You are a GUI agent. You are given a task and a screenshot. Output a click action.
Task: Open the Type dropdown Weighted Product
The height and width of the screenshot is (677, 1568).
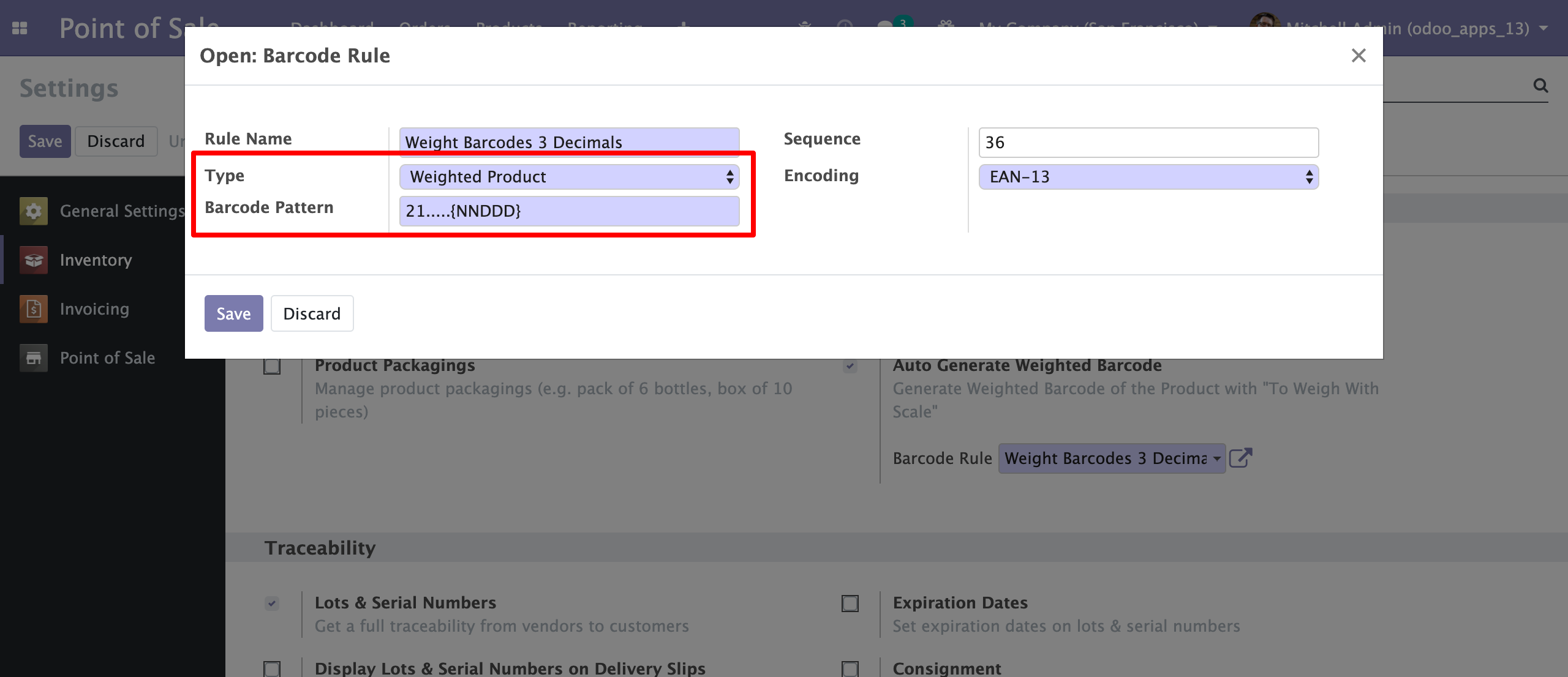(569, 177)
